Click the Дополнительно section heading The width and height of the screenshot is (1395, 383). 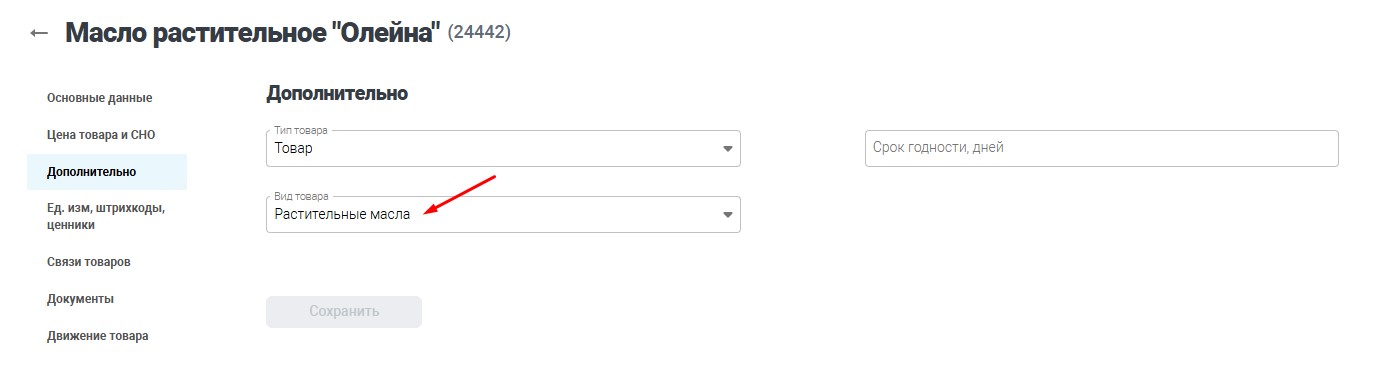(337, 93)
